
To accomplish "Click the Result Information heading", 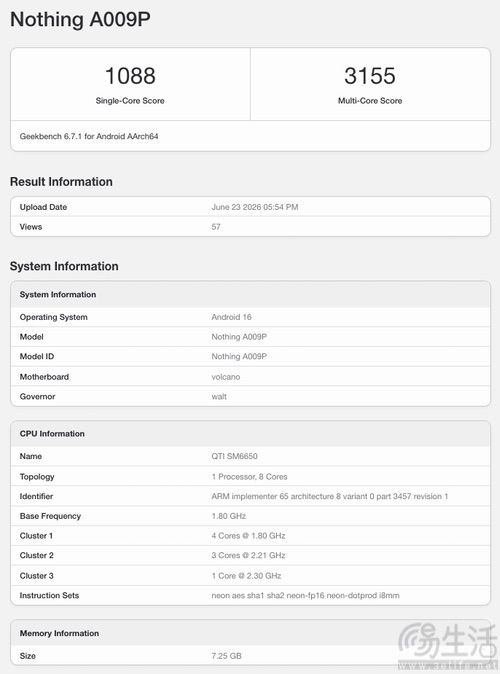I will (61, 182).
